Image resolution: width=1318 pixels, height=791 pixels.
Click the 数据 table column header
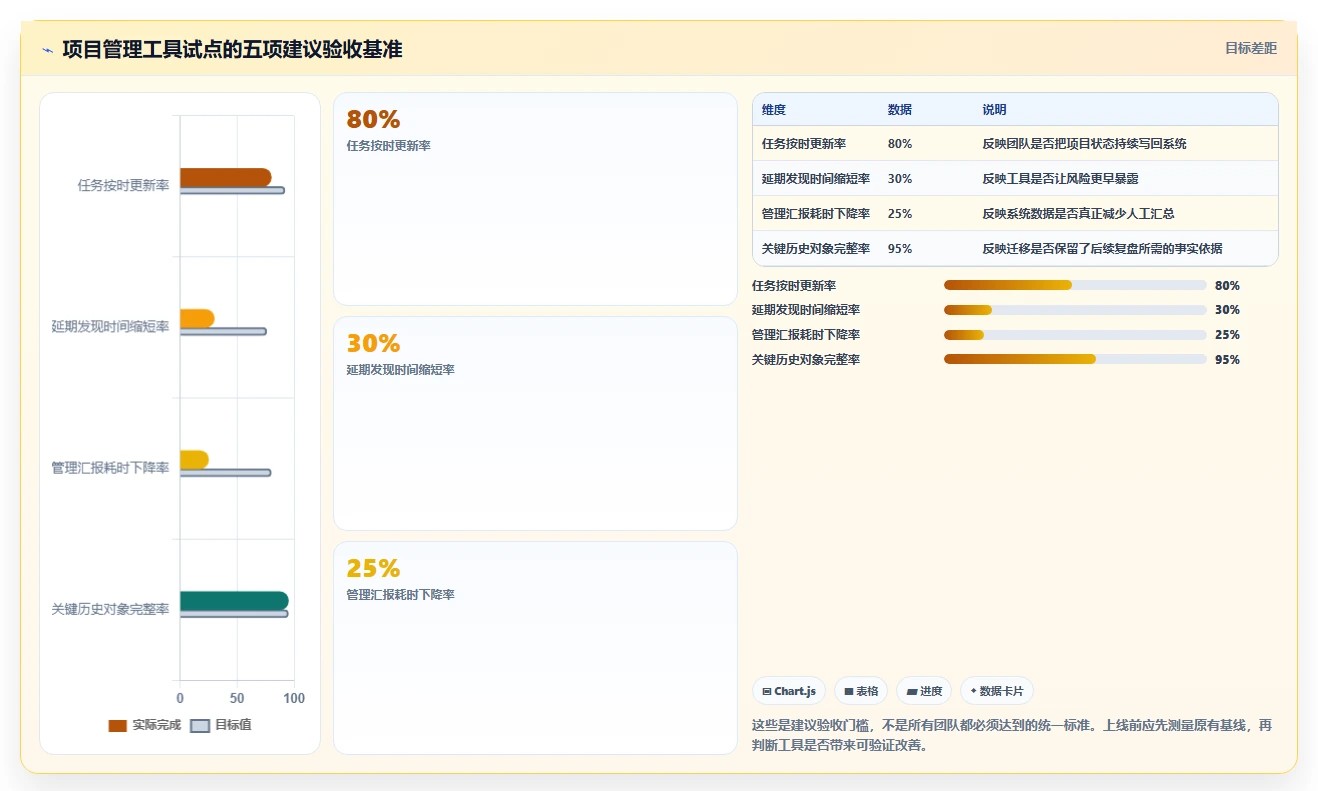(x=900, y=110)
